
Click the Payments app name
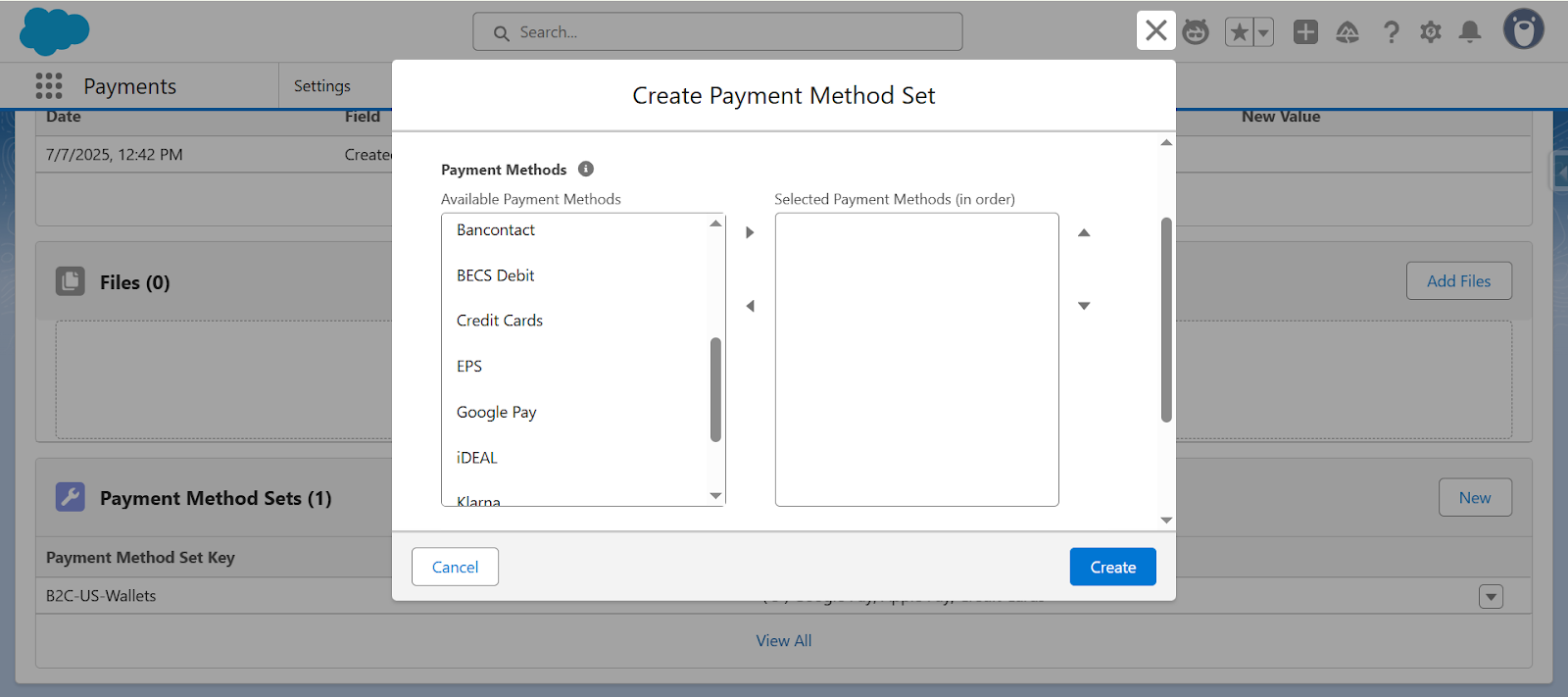(x=130, y=86)
